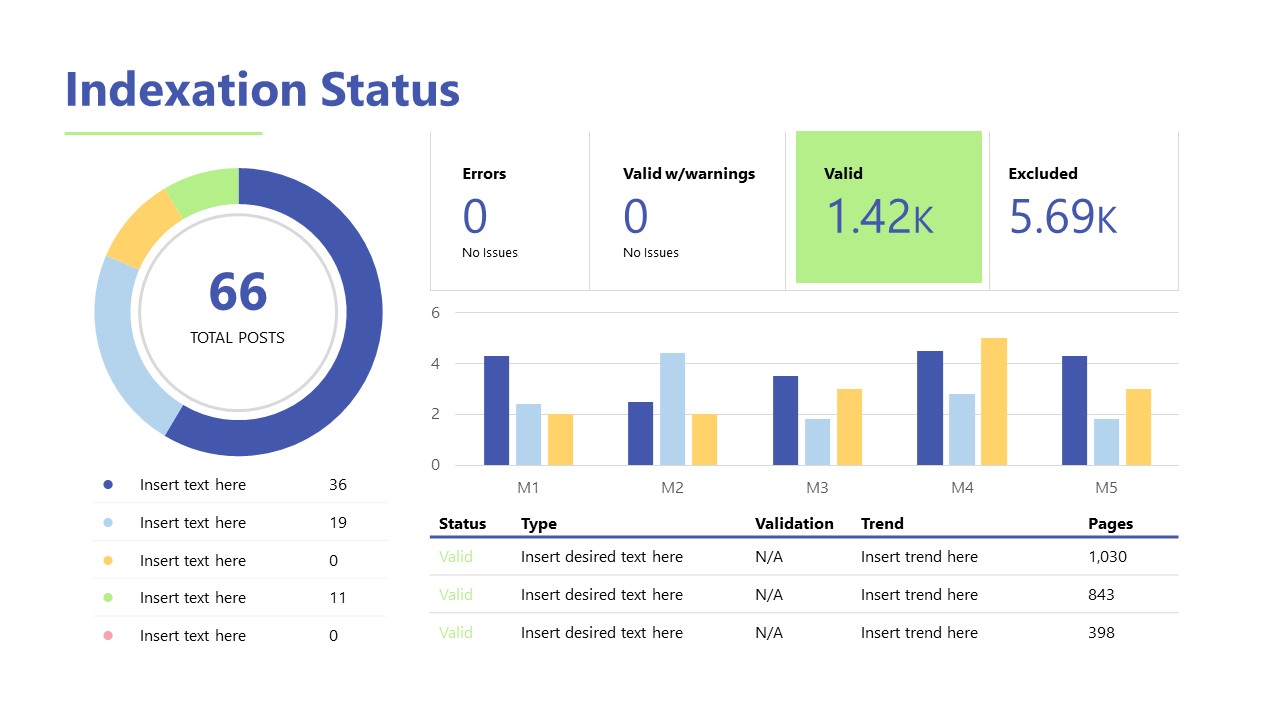This screenshot has height=720, width=1280.
Task: Select the table row with 1,030 pages
Action: (806, 557)
